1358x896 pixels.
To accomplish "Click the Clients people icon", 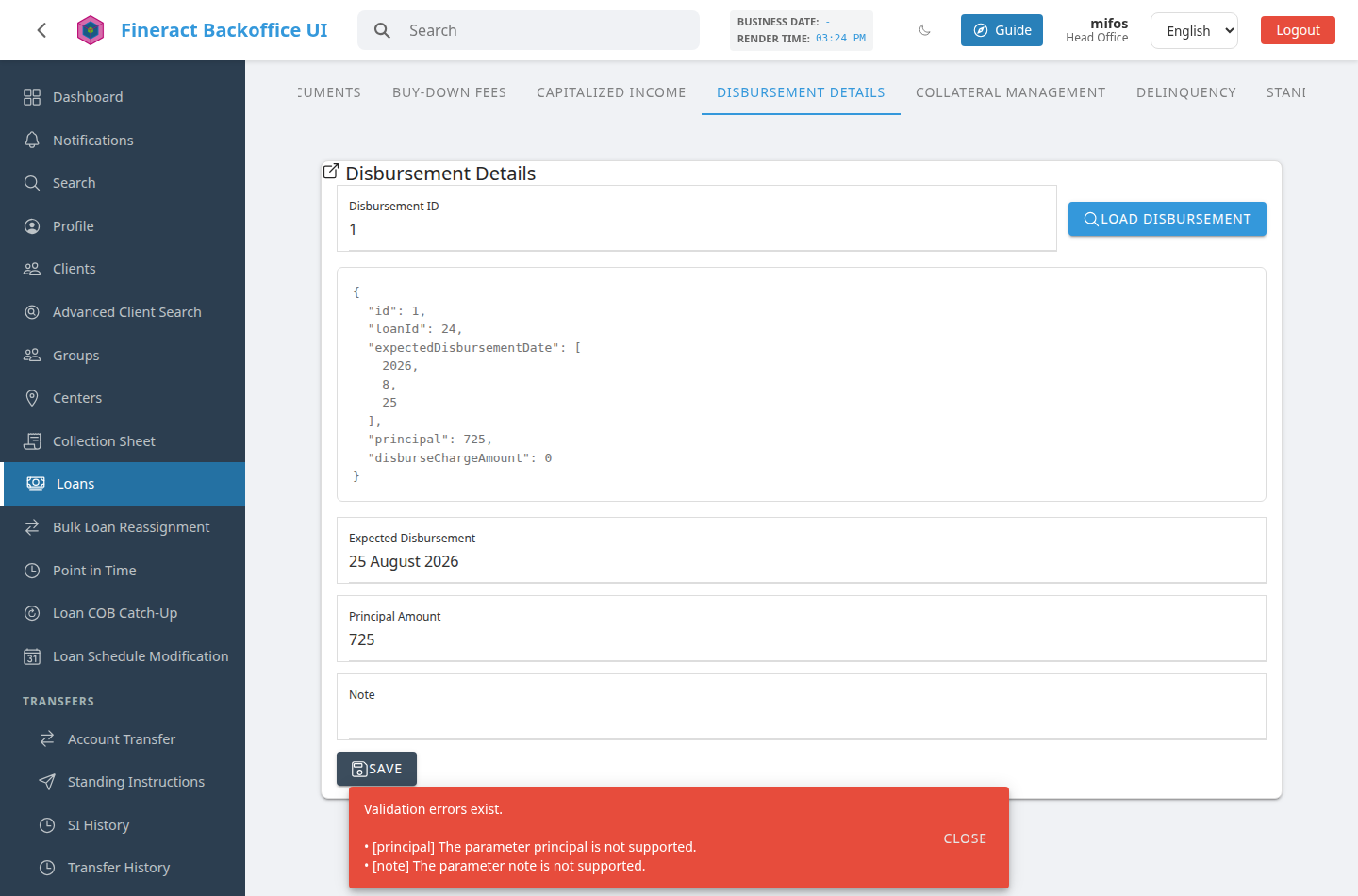I will [x=32, y=269].
